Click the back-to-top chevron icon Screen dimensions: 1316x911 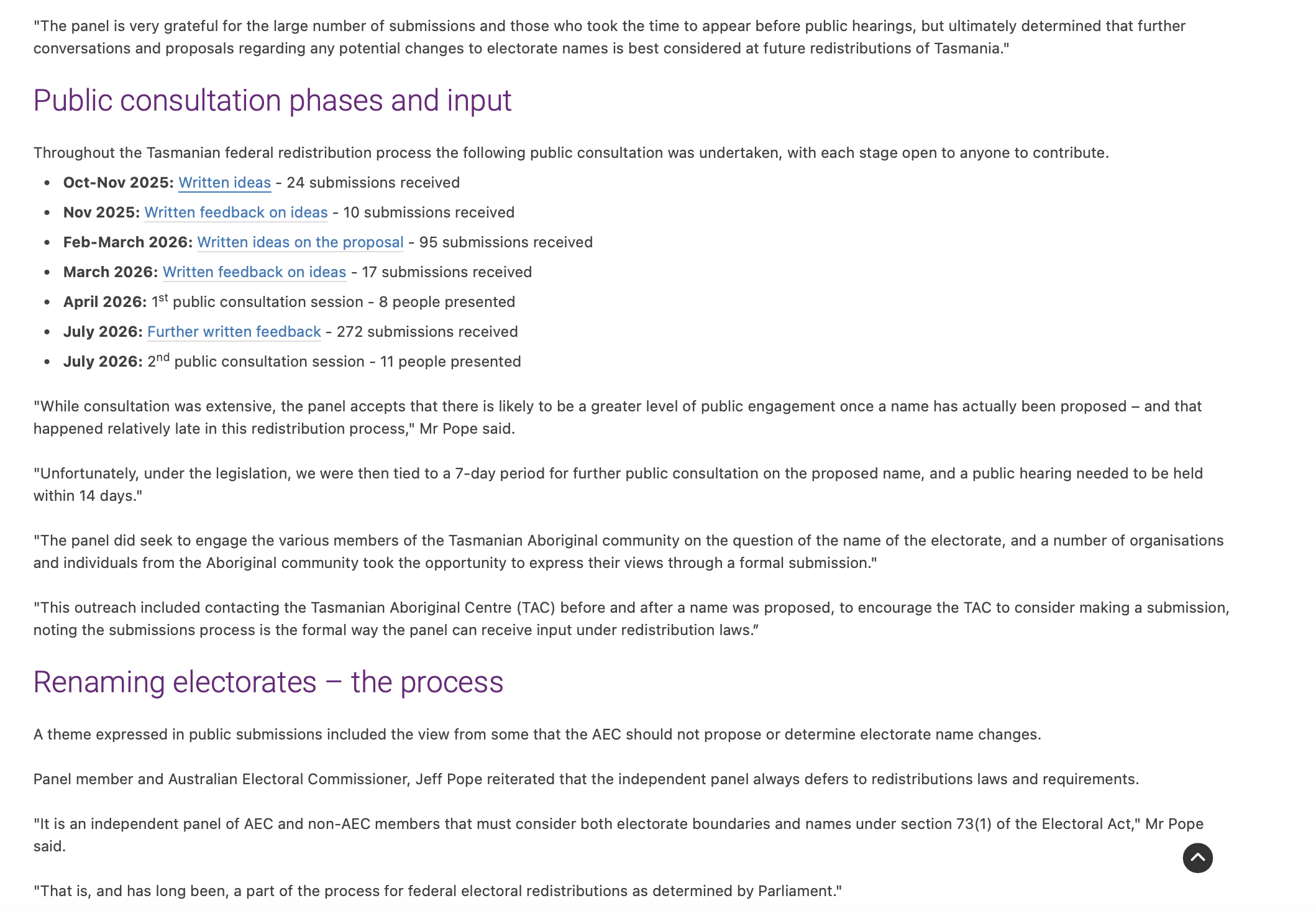click(1197, 858)
